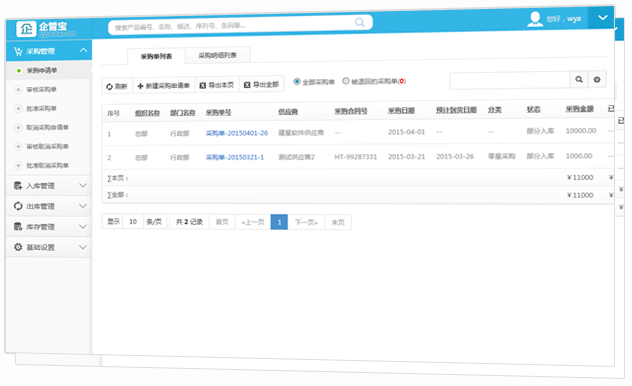Open the 批准取消采购单 sidebar item
This screenshot has width=632, height=386.
(48, 166)
